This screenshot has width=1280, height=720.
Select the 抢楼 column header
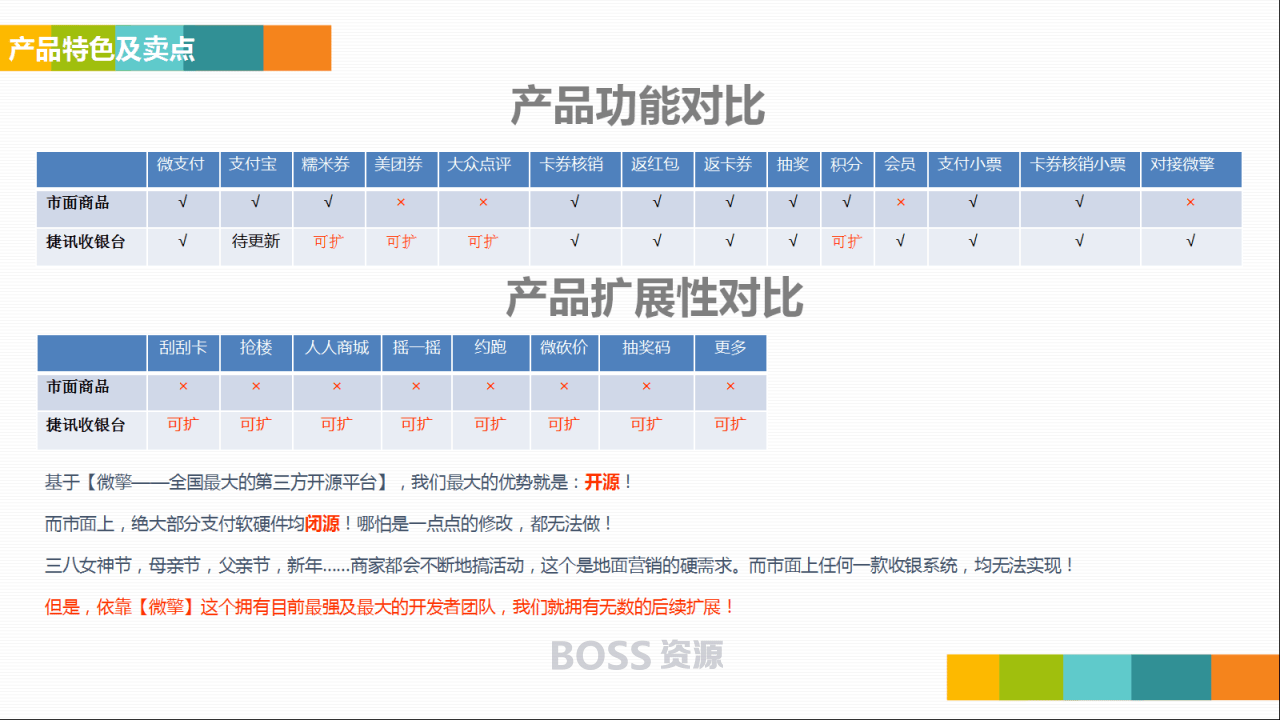256,352
